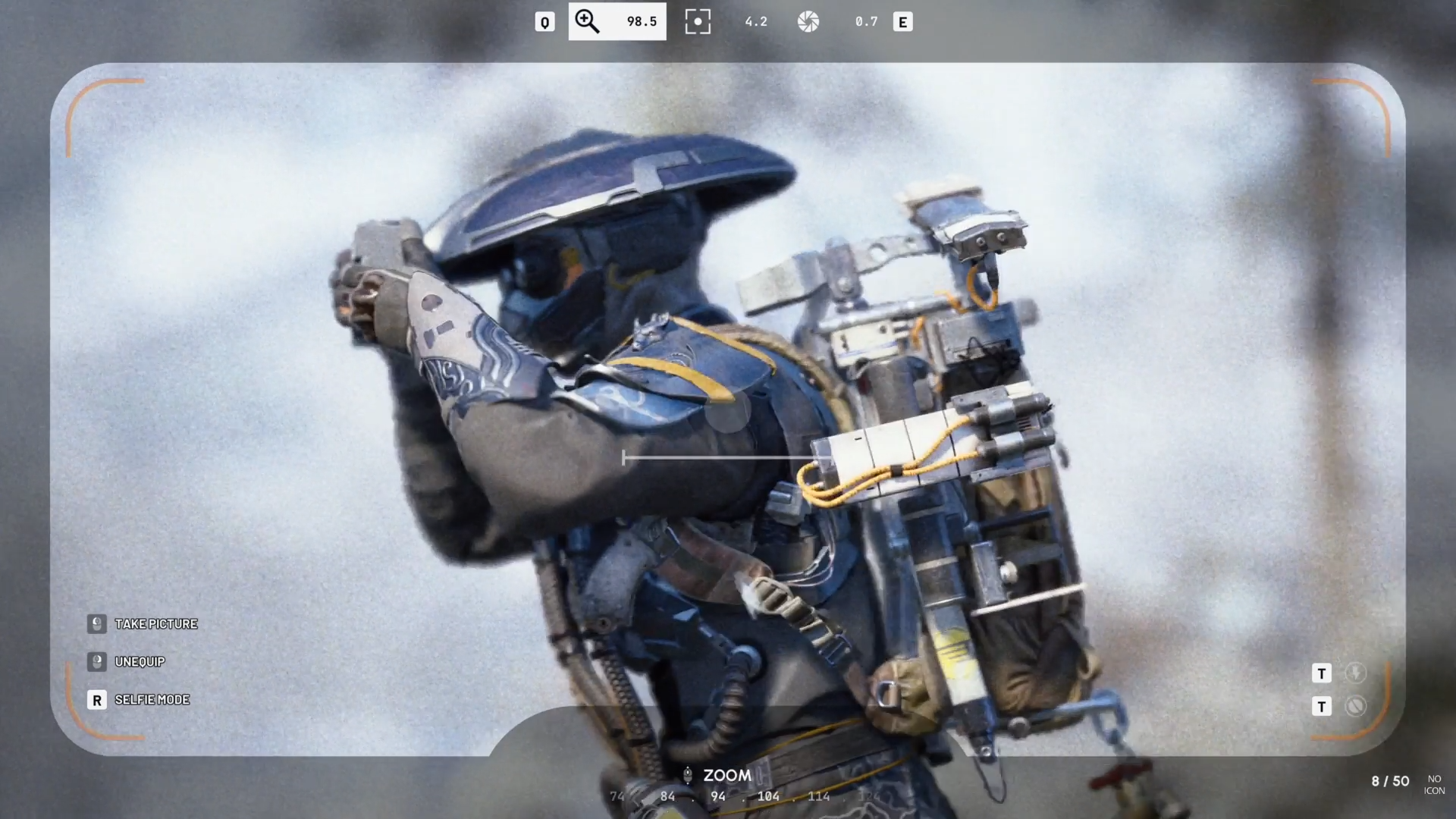Viewport: 1456px width, 819px height.
Task: Set zoom scale to the 74 mark
Action: 617,795
